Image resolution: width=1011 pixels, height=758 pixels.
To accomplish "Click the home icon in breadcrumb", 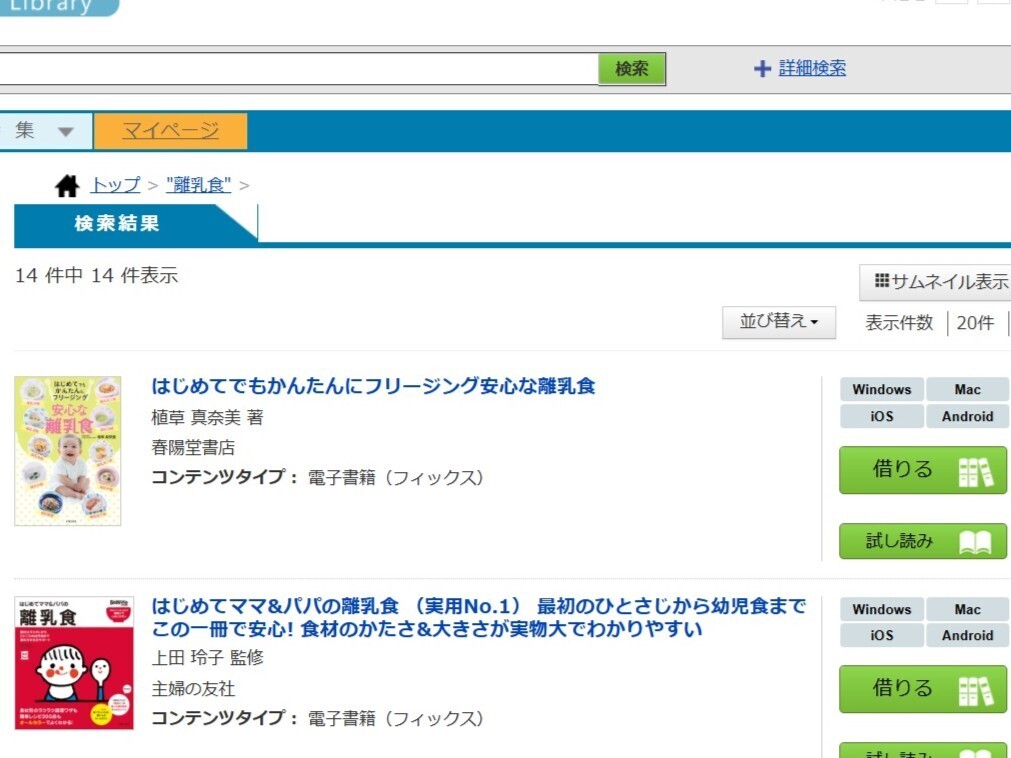I will click(67, 185).
